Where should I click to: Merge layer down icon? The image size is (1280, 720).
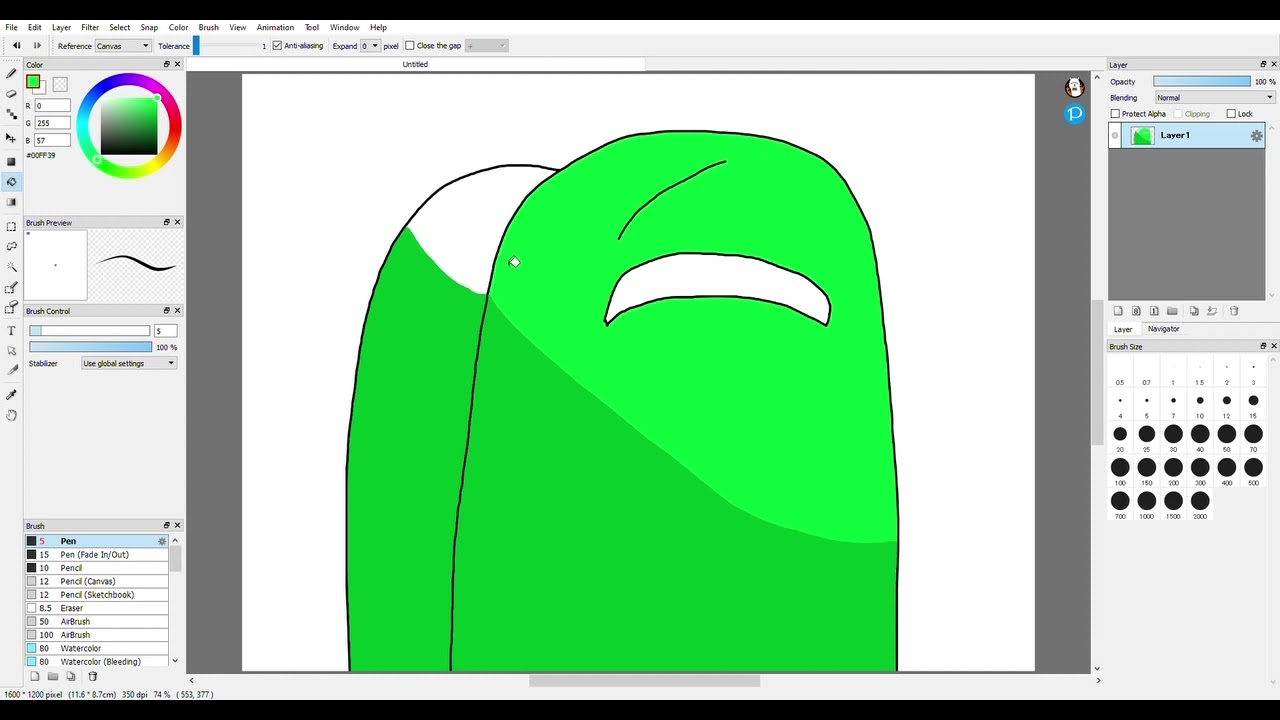click(1212, 311)
